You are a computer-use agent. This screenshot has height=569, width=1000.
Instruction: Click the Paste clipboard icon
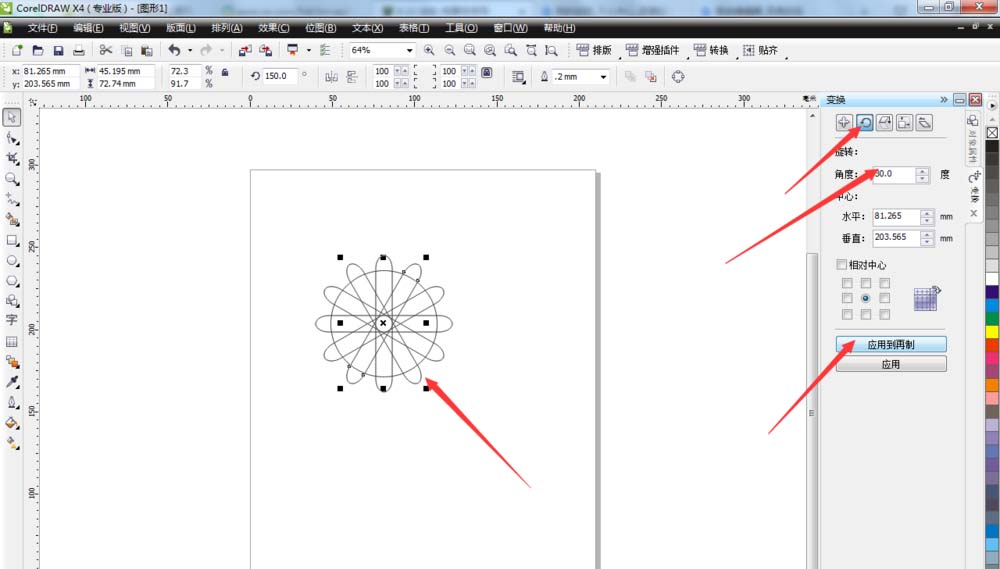pyautogui.click(x=147, y=50)
